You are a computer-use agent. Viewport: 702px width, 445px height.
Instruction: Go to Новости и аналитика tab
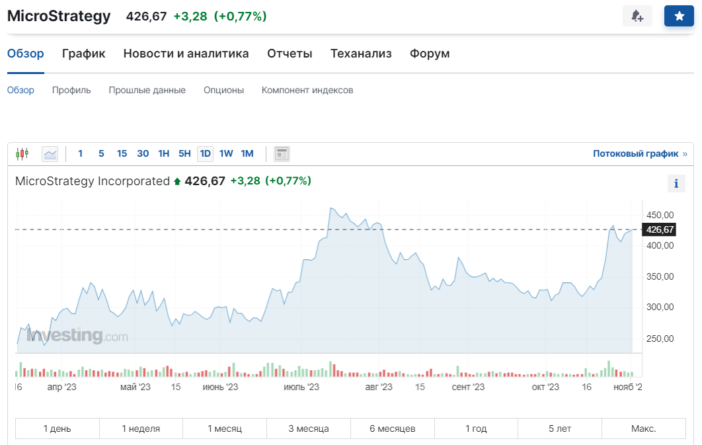click(x=186, y=53)
